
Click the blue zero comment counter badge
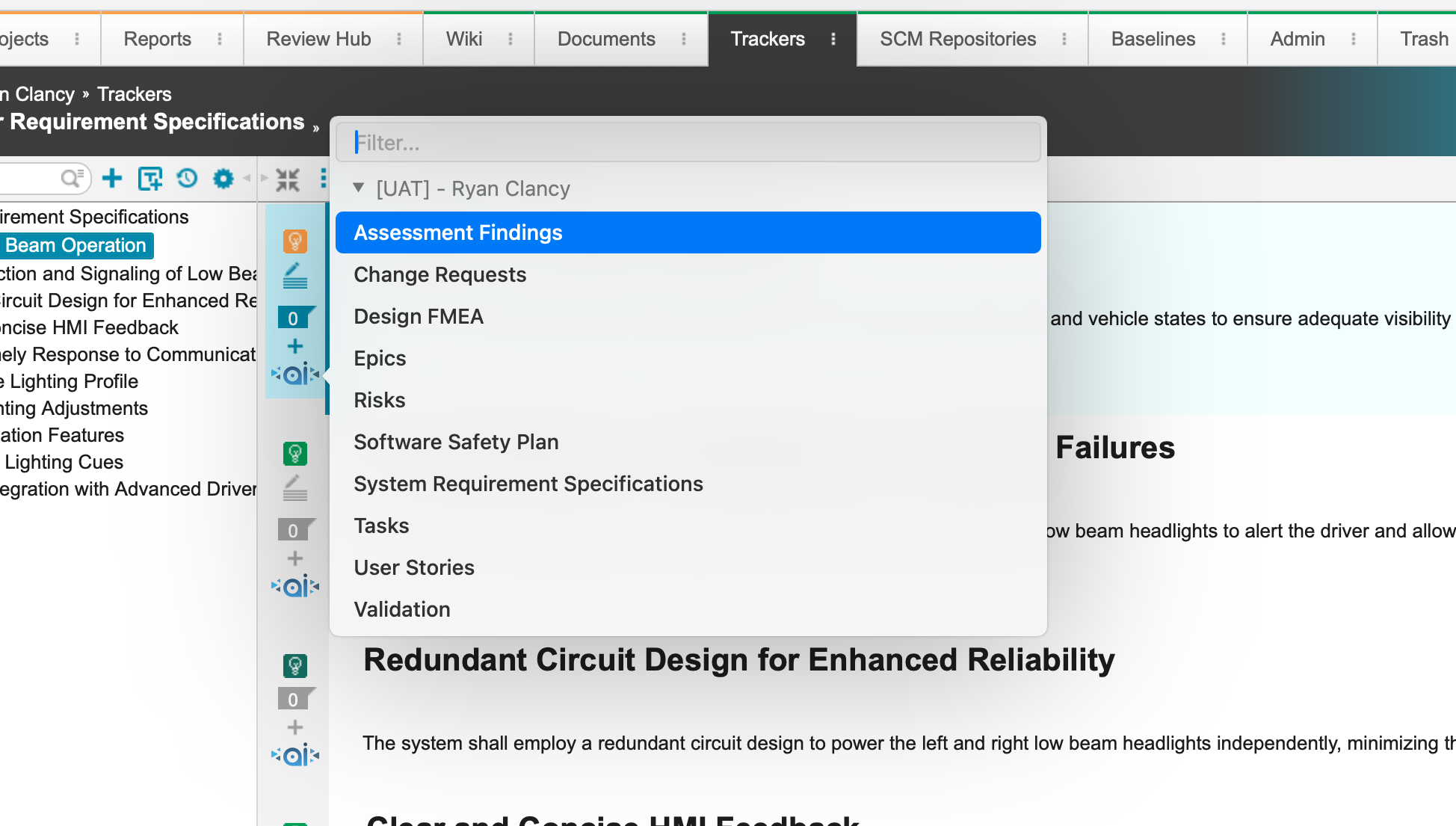tap(294, 318)
